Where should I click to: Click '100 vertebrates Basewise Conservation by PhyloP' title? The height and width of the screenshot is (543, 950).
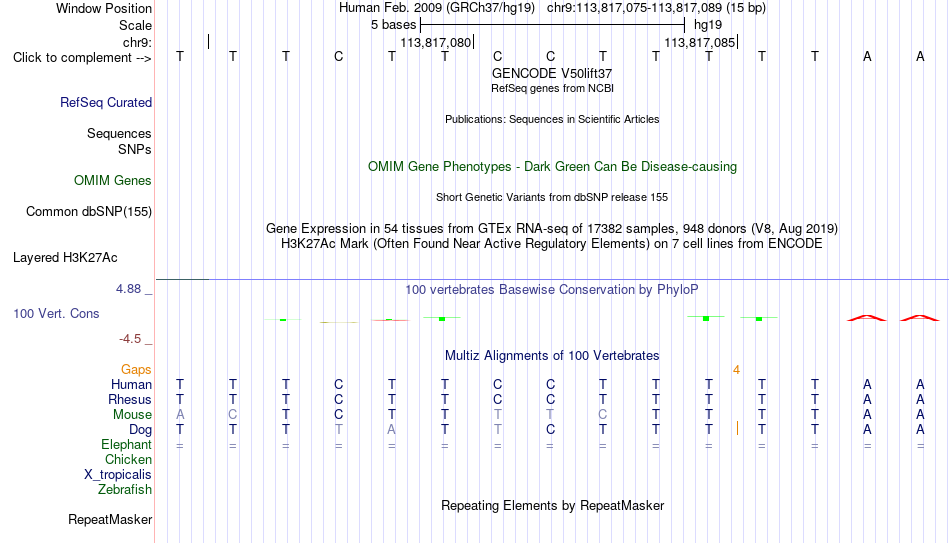tap(552, 290)
